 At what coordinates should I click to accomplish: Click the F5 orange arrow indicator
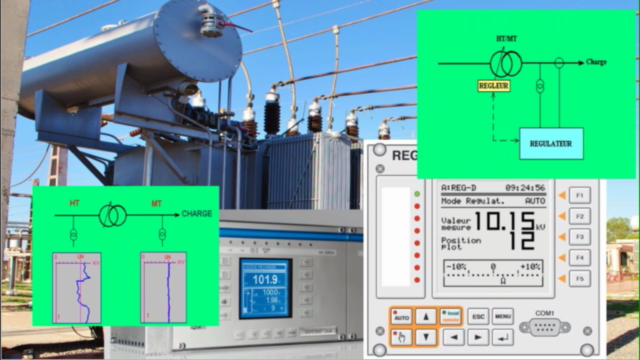pos(562,279)
